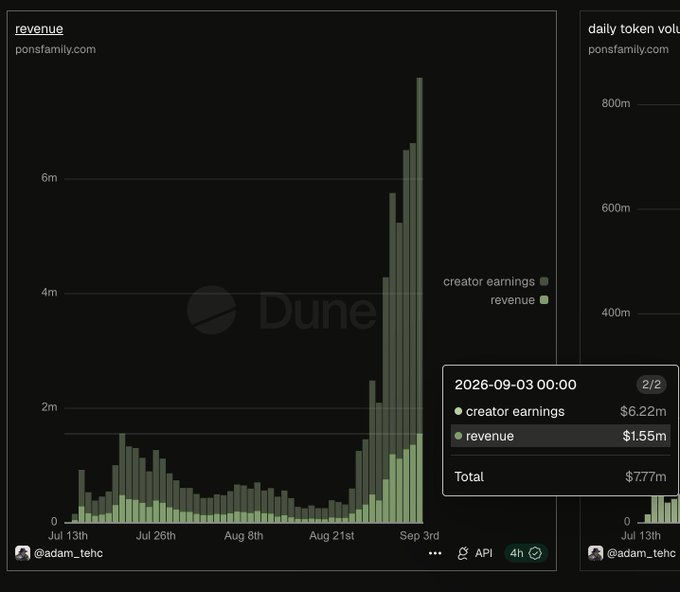
Task: Click the Aug 21st x-axis label
Action: click(x=331, y=536)
